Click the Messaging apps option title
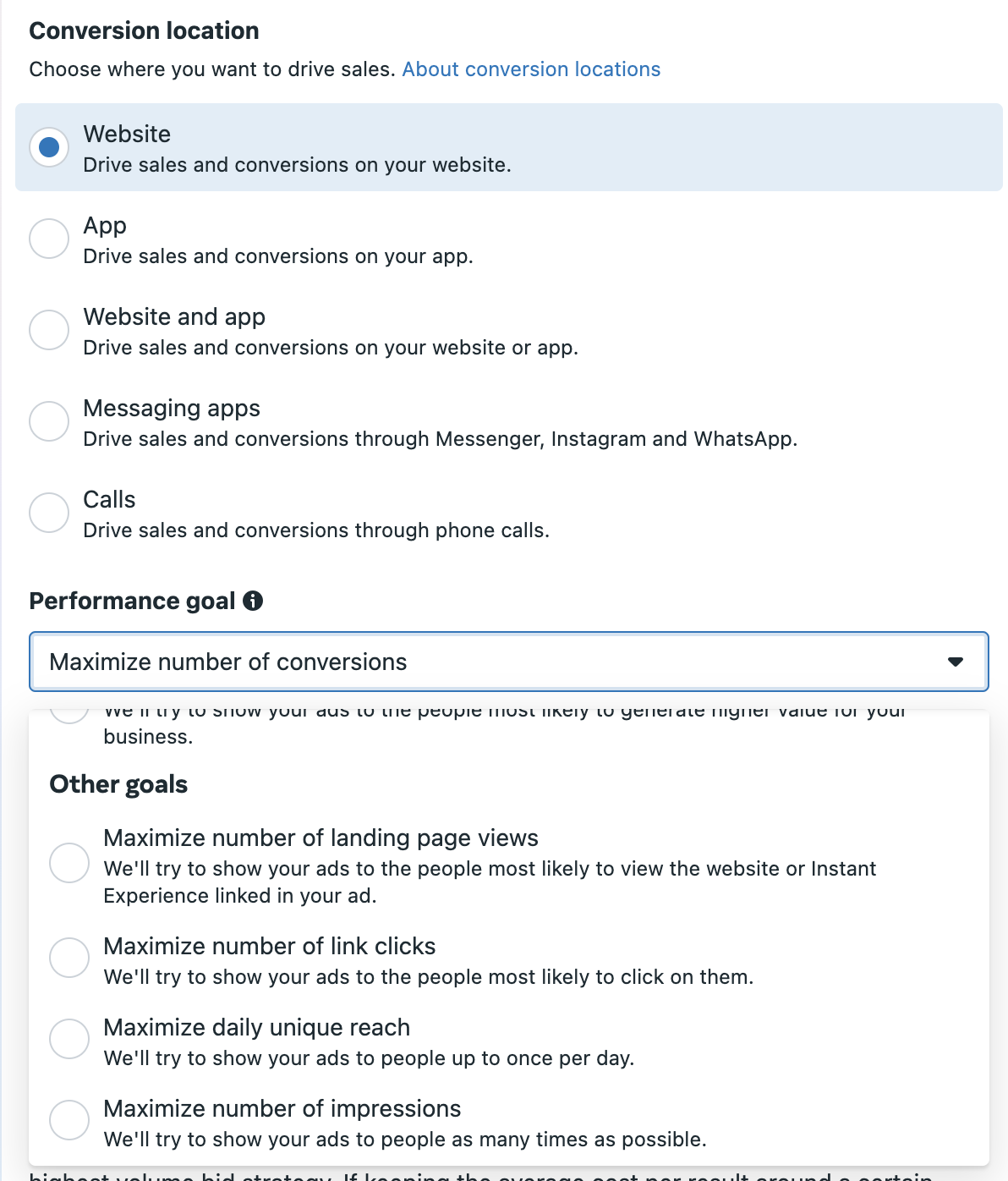The width and height of the screenshot is (1008, 1181). pos(172,409)
